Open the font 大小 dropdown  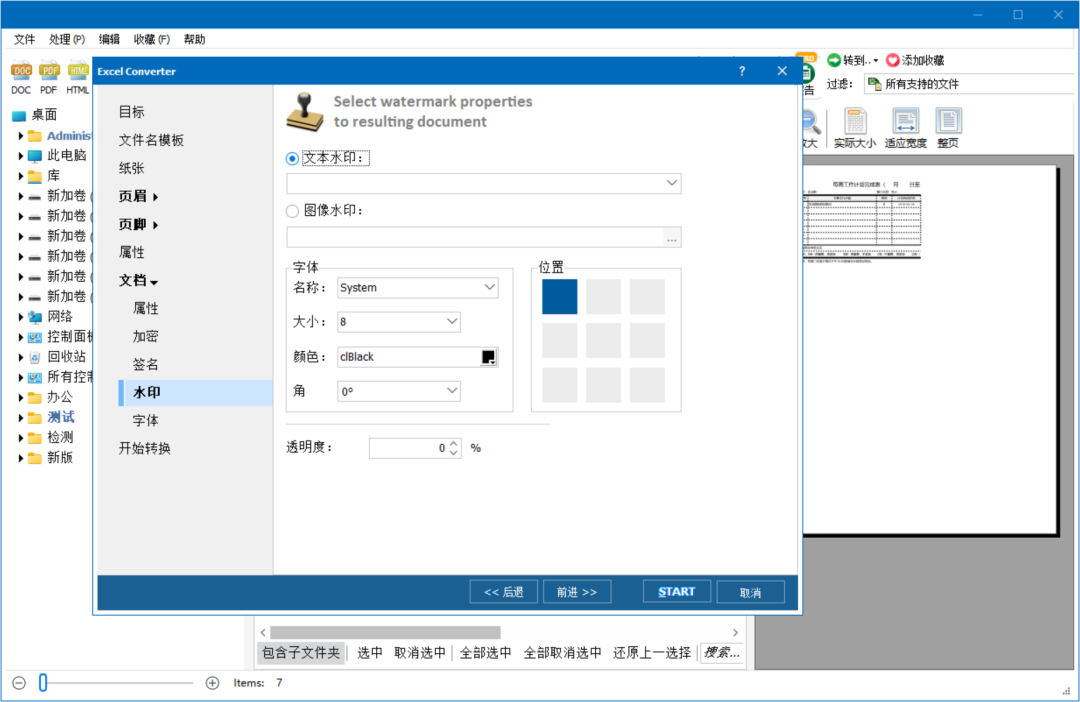point(452,322)
